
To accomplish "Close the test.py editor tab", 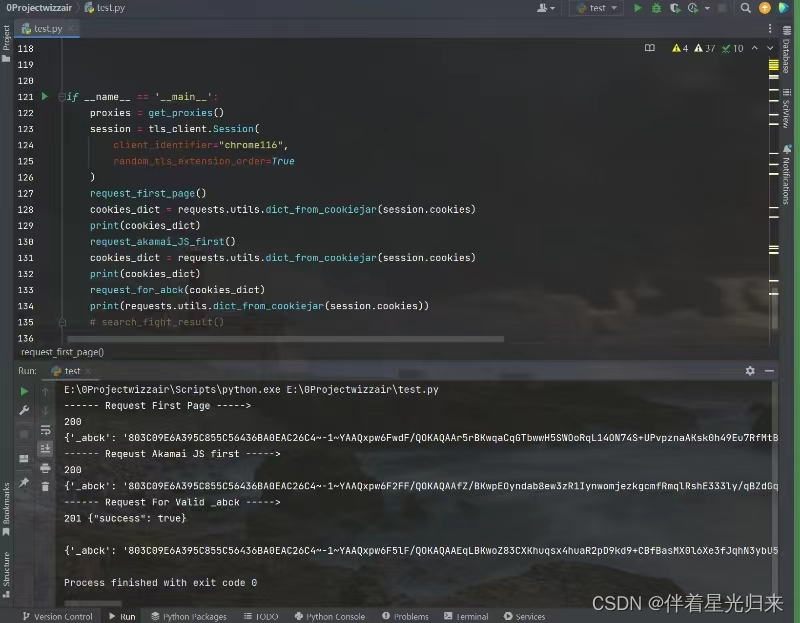I will (72, 28).
